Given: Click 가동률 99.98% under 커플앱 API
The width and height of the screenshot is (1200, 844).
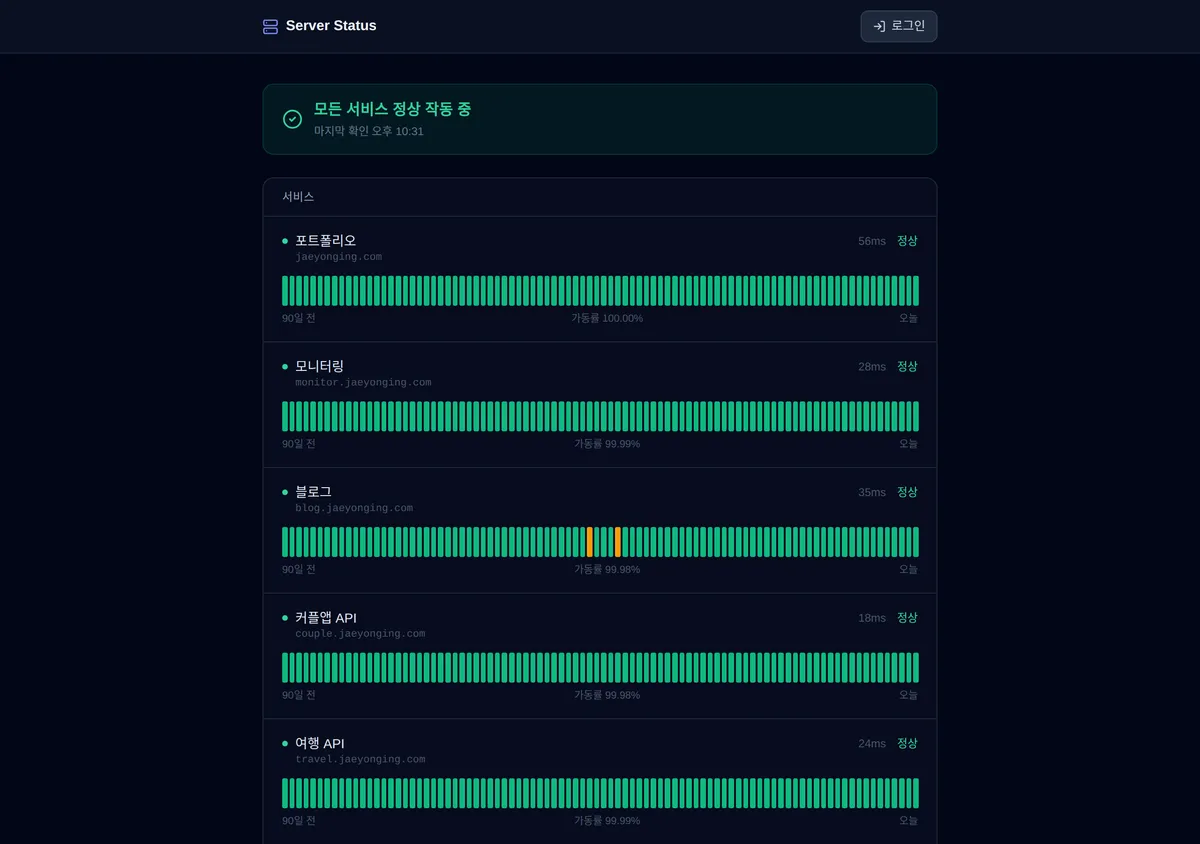Looking at the screenshot, I should click(607, 695).
